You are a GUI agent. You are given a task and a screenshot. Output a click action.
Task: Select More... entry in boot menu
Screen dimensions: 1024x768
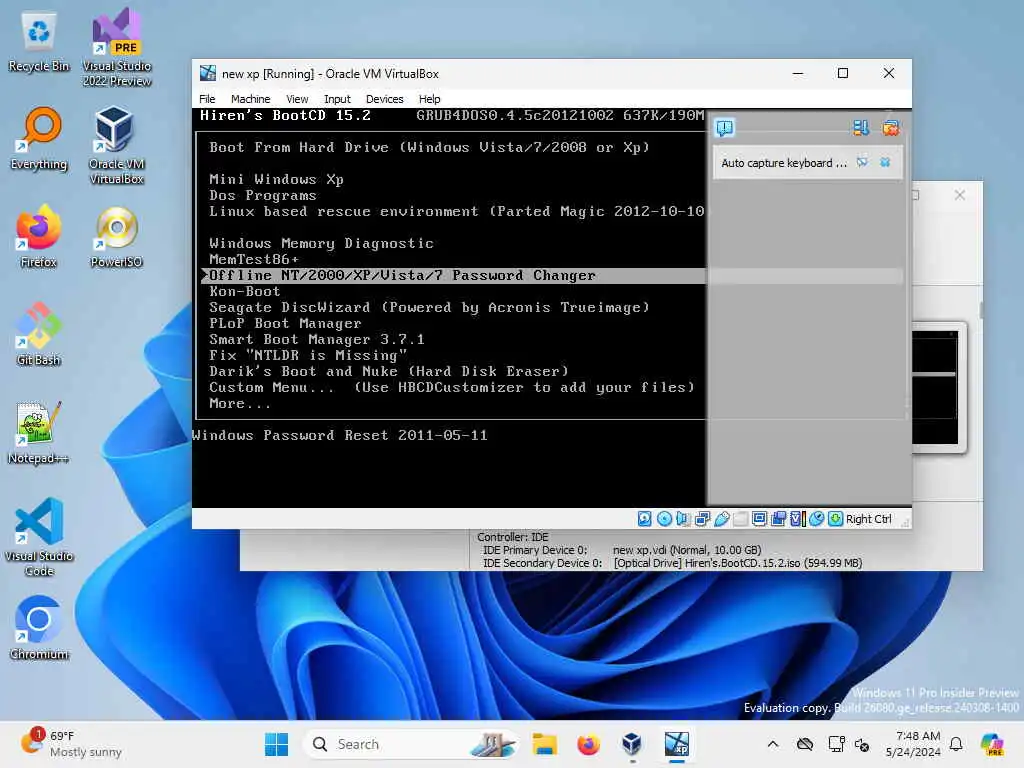pyautogui.click(x=240, y=403)
